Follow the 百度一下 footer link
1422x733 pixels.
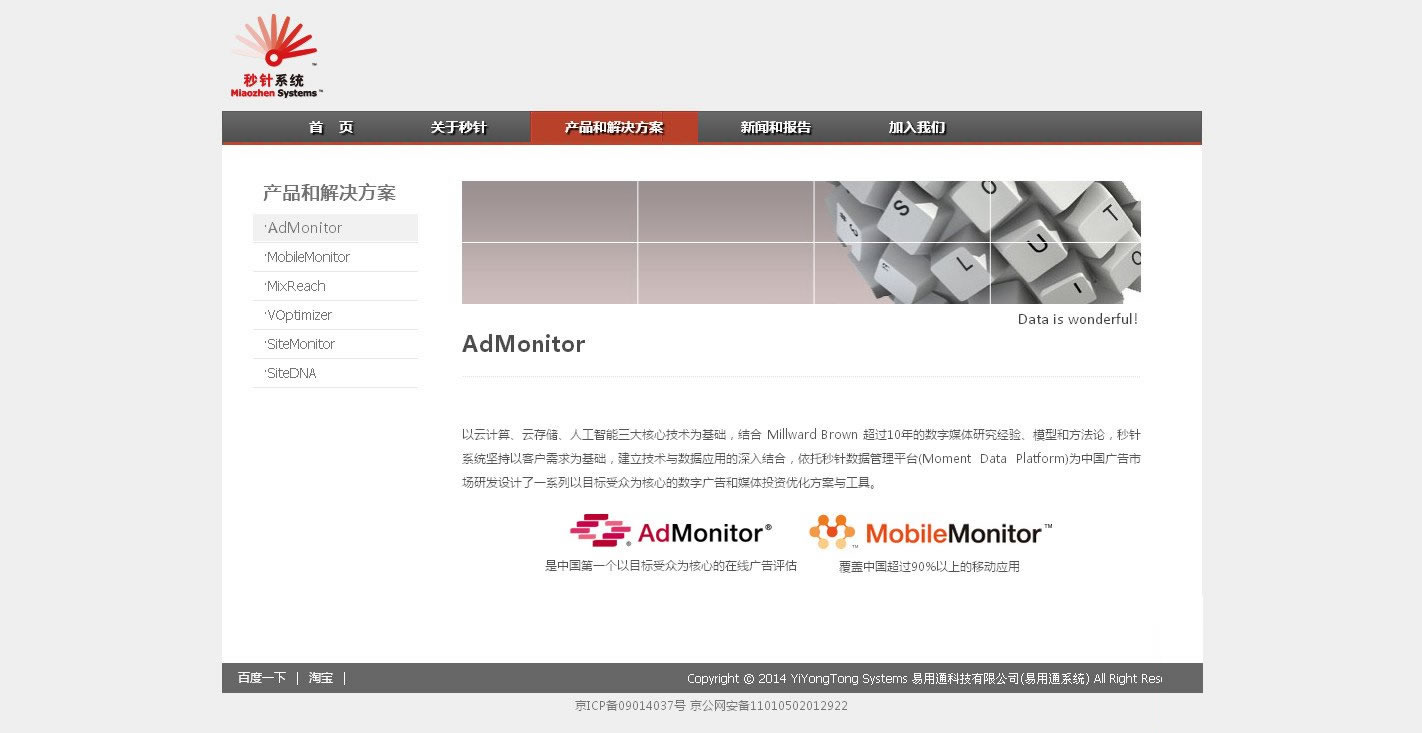tap(262, 678)
